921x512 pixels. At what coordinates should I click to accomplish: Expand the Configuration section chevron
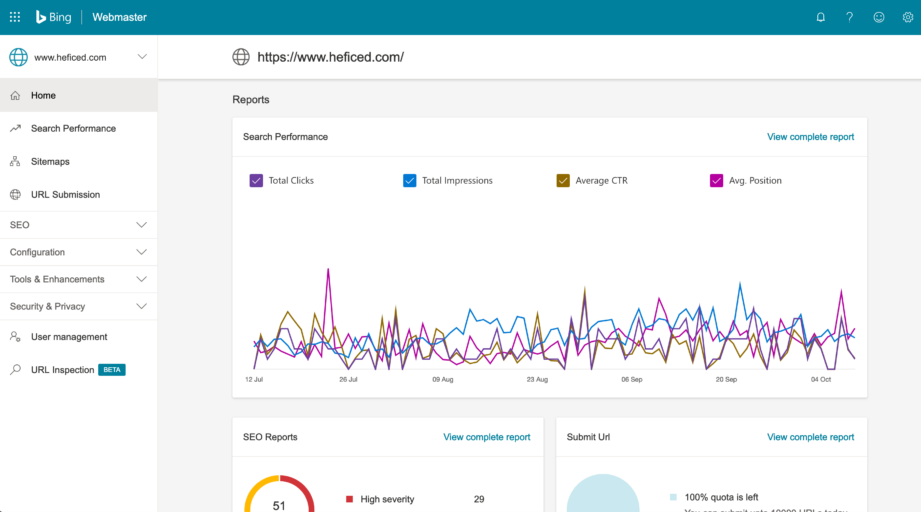point(142,252)
